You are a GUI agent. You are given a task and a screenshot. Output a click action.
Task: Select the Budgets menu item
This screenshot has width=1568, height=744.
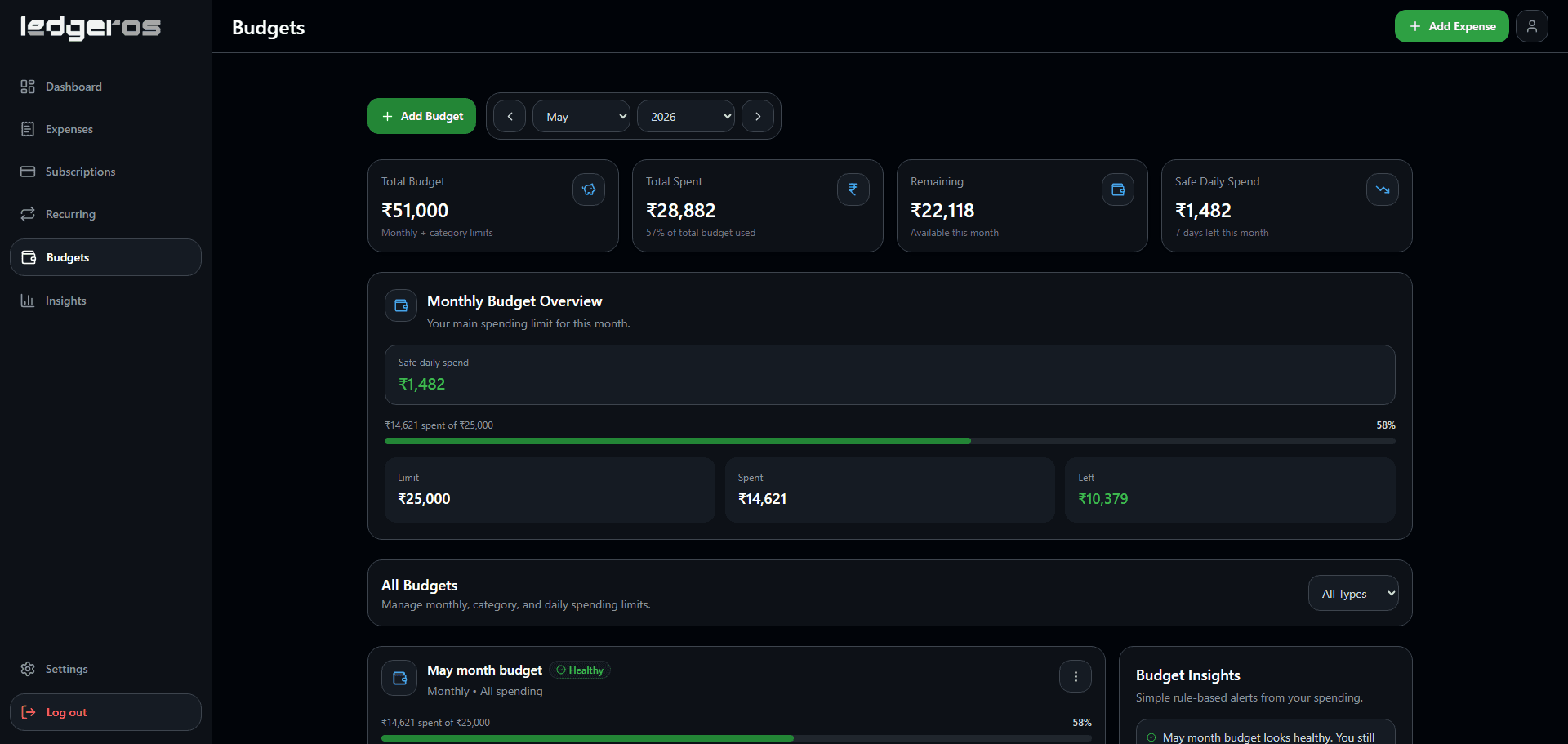(x=105, y=257)
